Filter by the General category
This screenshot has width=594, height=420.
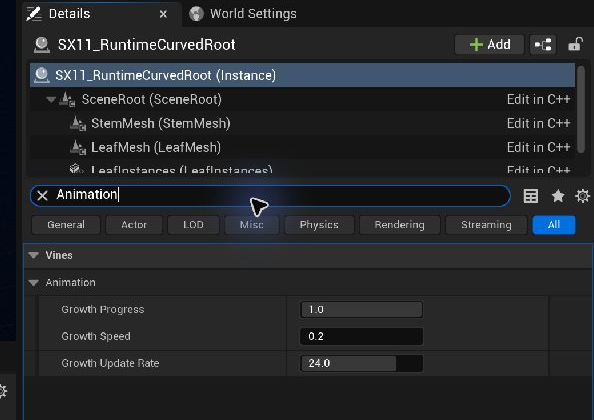point(66,225)
